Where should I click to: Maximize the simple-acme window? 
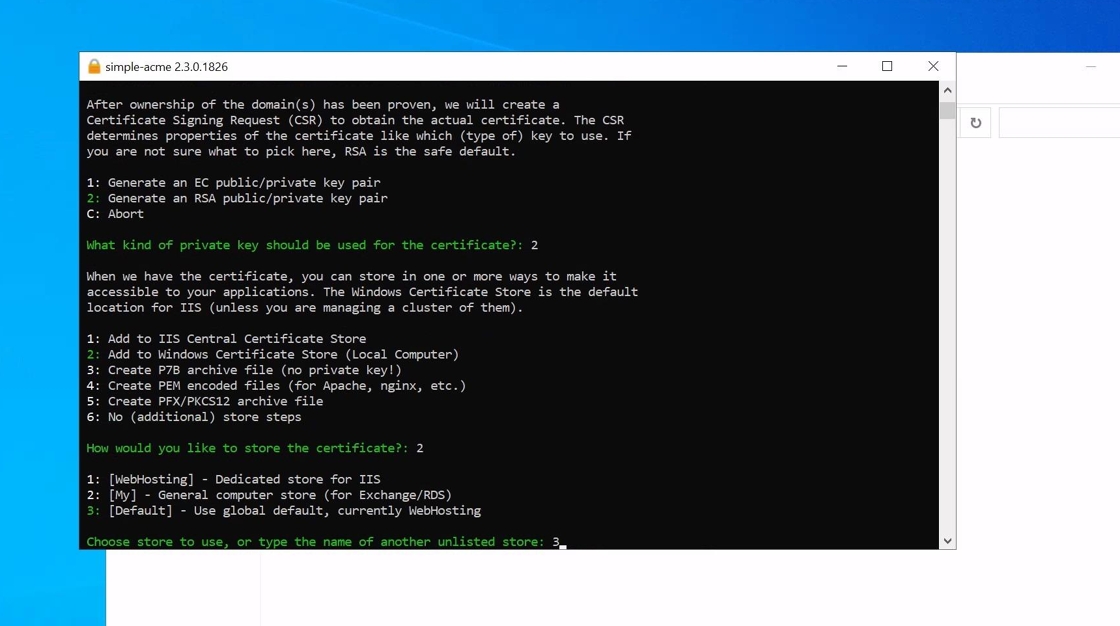point(887,66)
